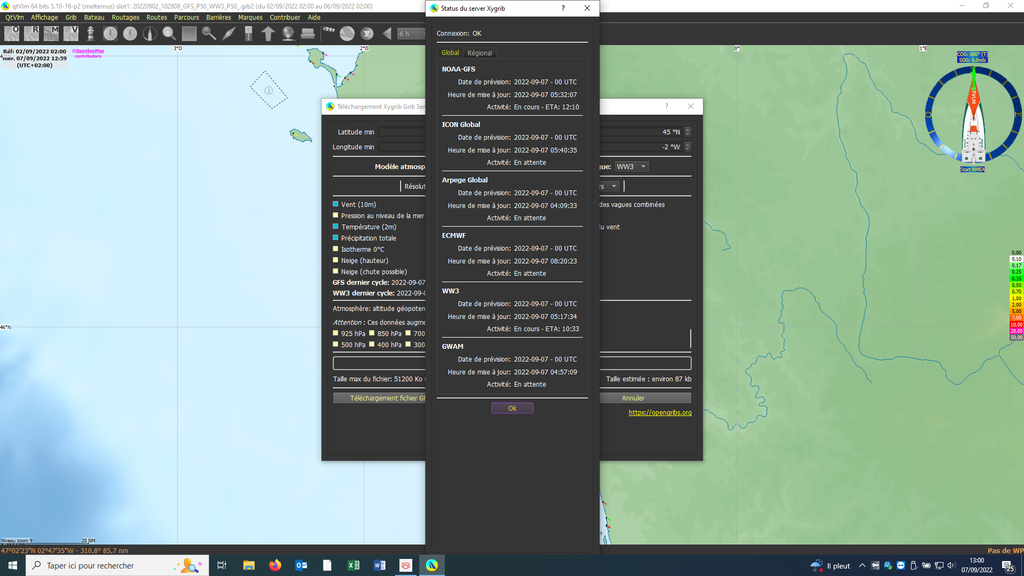Viewport: 1024px width, 576px height.
Task: Click the globe on stand toolbar icon
Action: click(288, 33)
